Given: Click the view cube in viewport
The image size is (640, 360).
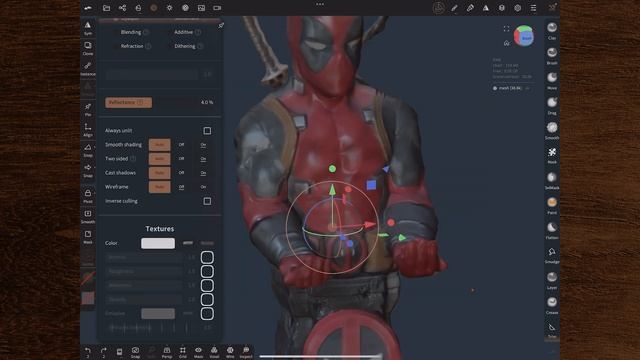Looking at the screenshot, I should 524,36.
